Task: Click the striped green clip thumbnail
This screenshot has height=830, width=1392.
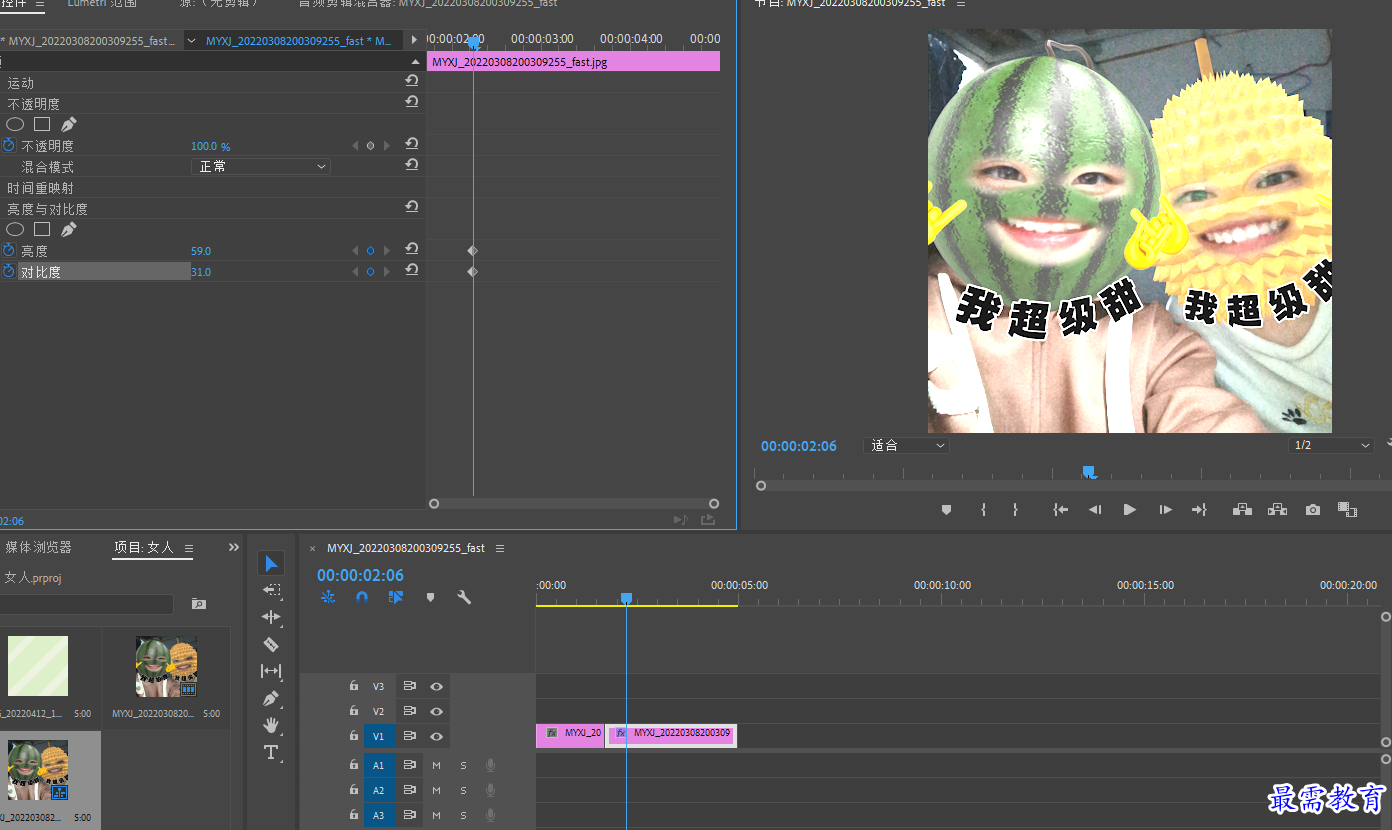Action: [x=38, y=666]
